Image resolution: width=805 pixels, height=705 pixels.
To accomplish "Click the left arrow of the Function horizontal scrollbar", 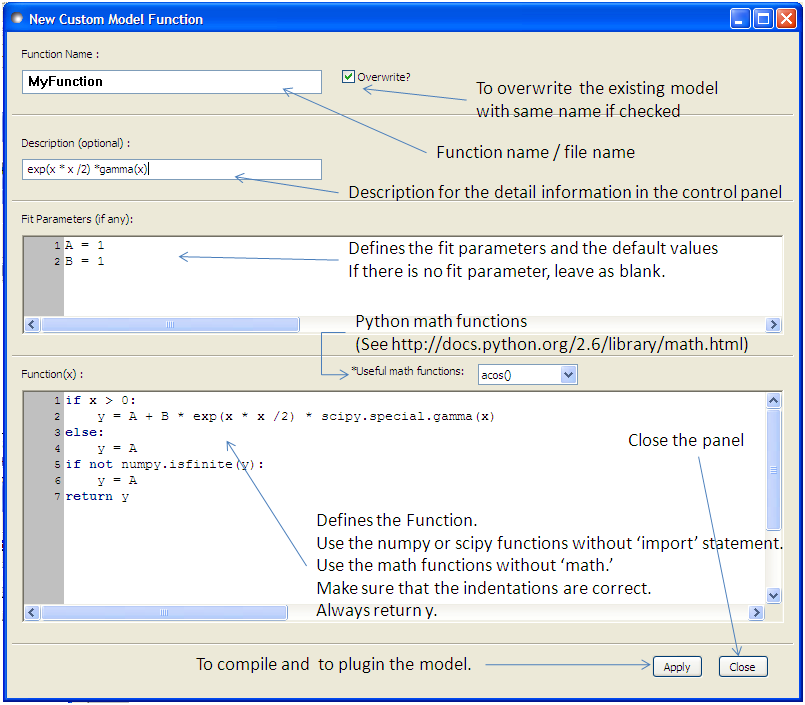I will click(31, 612).
